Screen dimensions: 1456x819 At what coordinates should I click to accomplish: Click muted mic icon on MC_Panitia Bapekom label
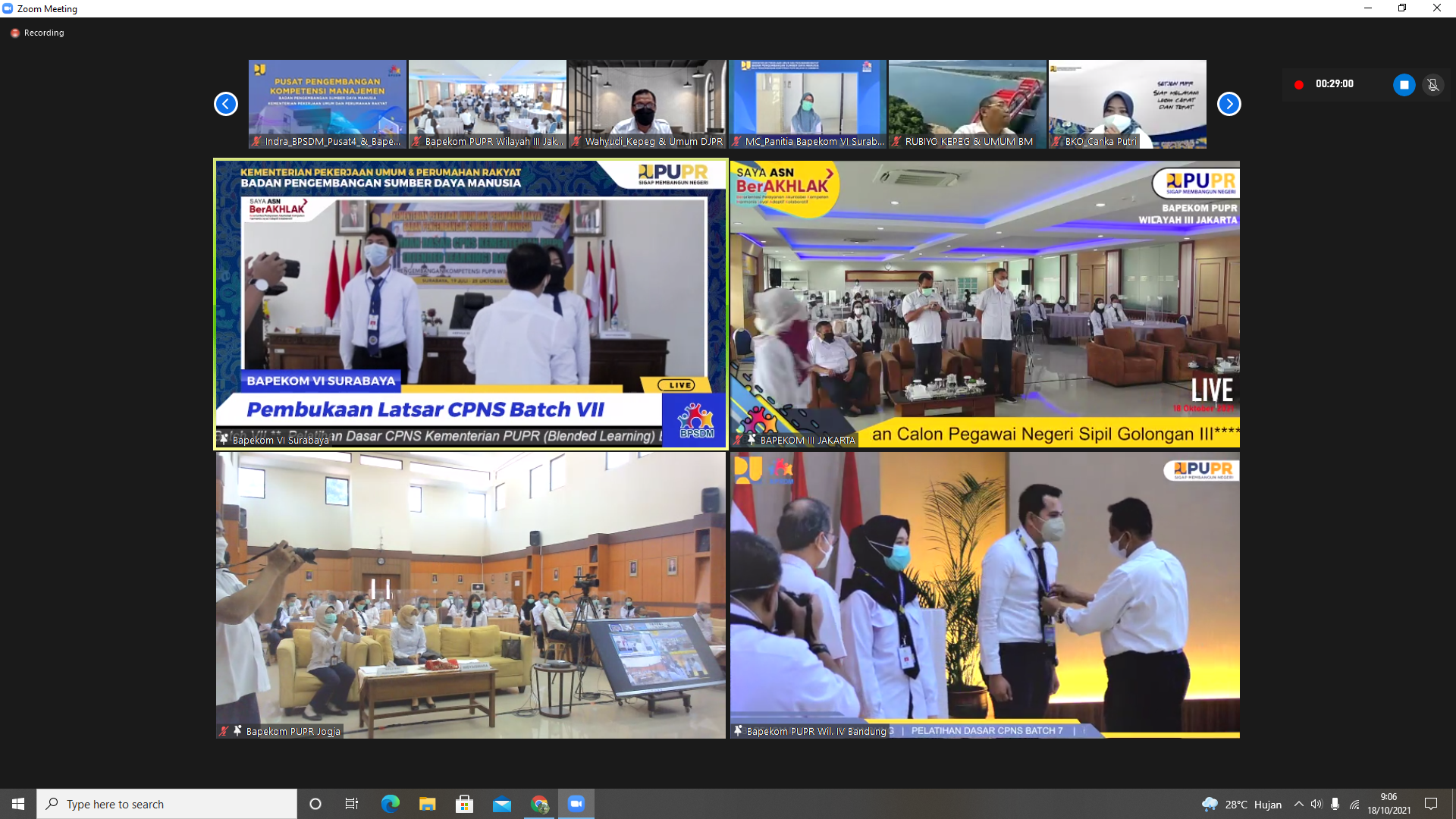pyautogui.click(x=737, y=141)
